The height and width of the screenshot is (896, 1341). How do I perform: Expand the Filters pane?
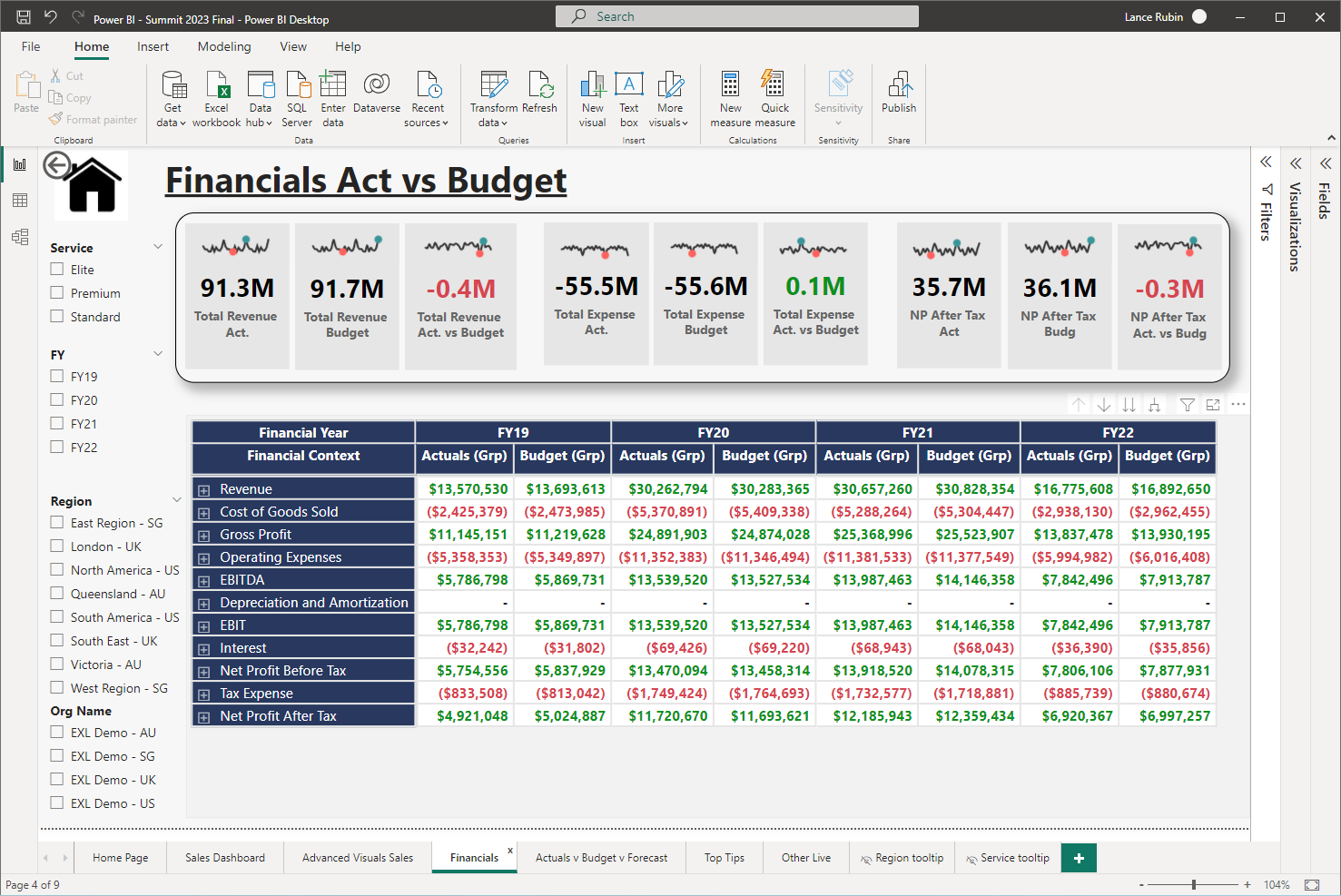tap(1266, 162)
